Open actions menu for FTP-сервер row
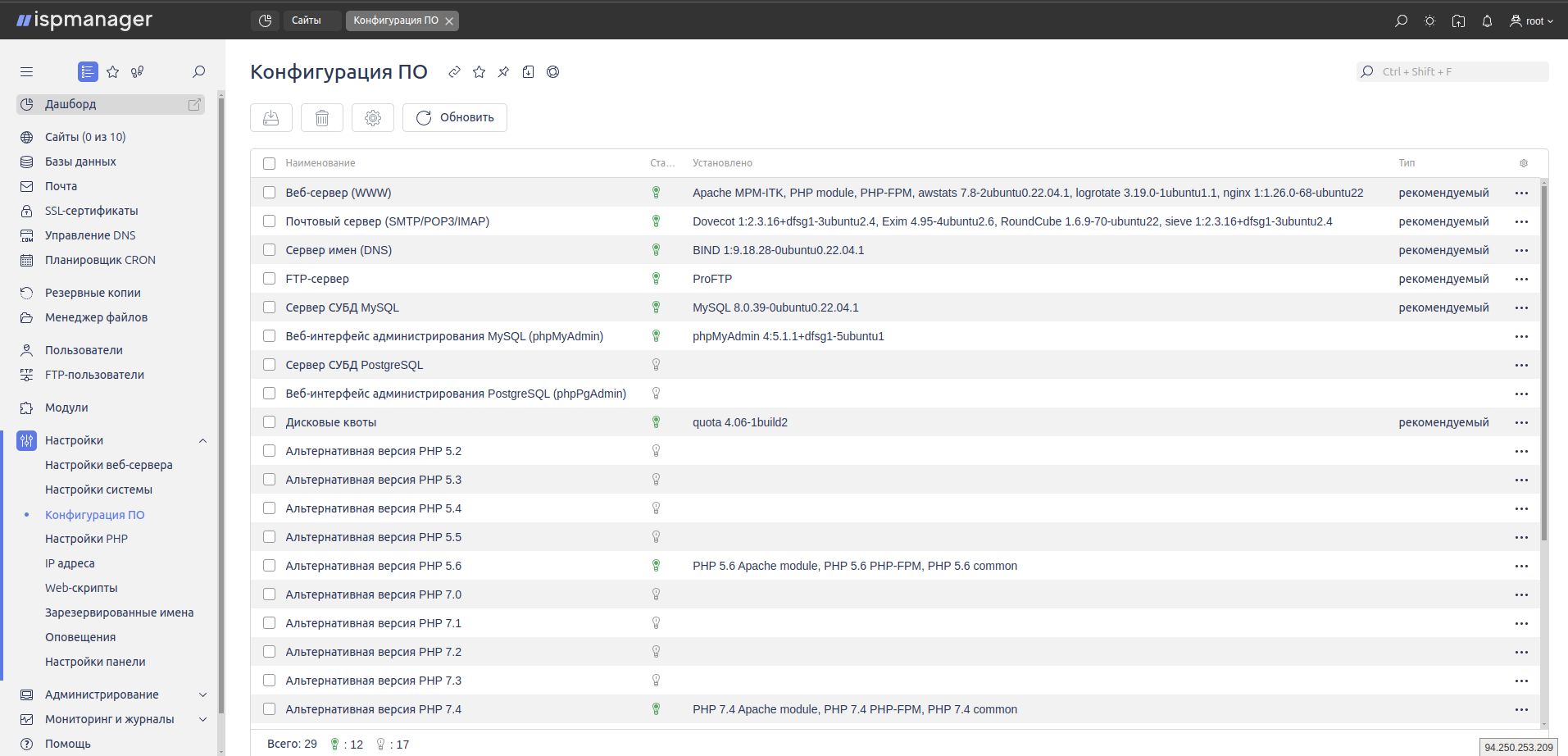This screenshot has height=756, width=1568. [1522, 279]
